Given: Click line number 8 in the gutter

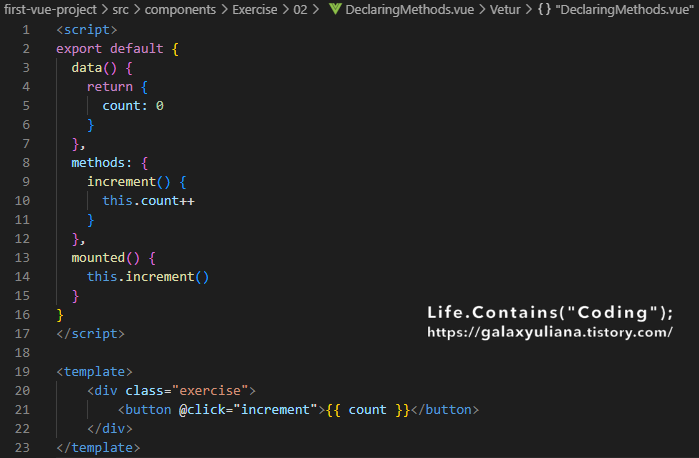Looking at the screenshot, I should pos(26,163).
